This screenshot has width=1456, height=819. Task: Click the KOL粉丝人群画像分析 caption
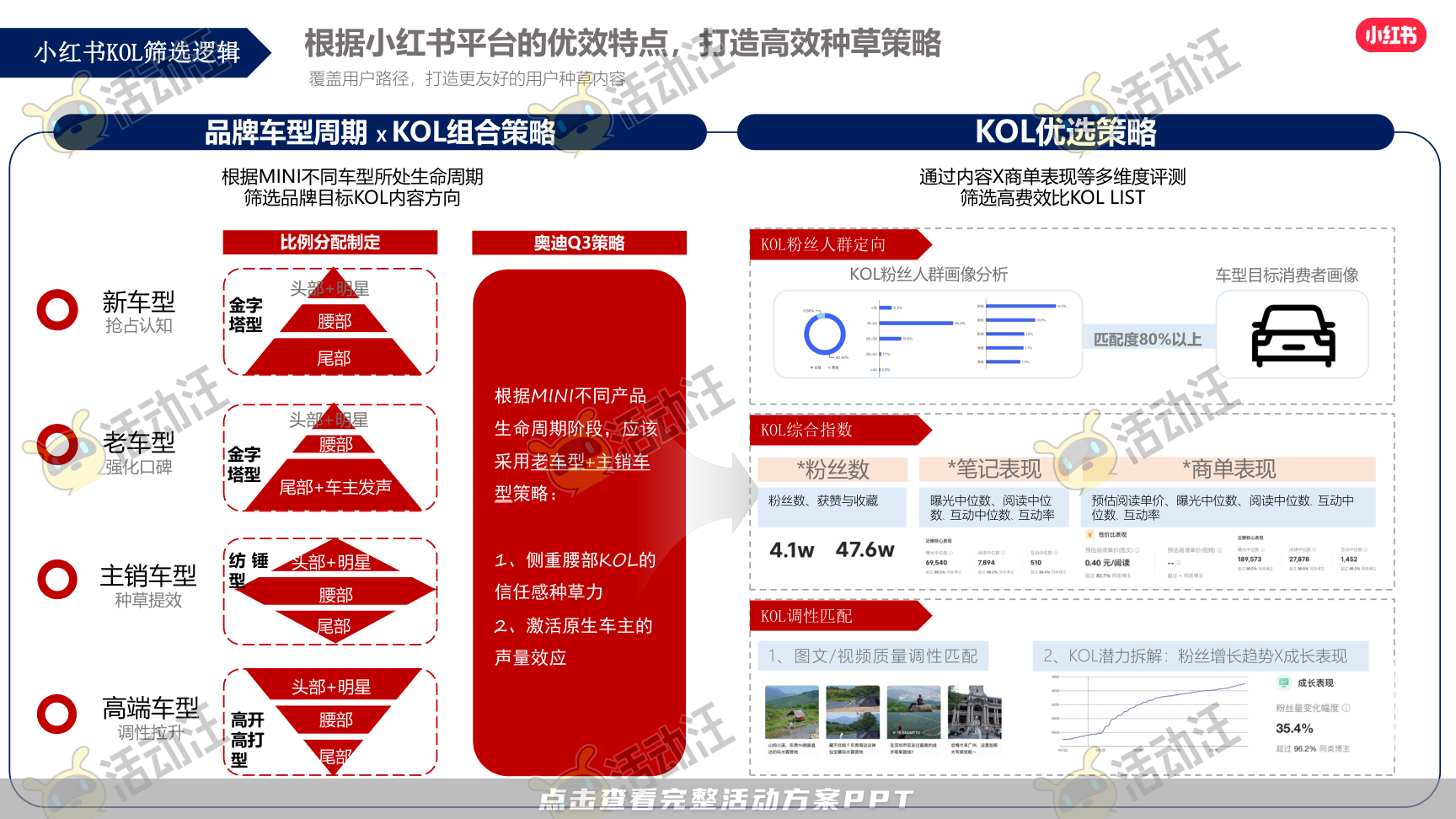(929, 274)
